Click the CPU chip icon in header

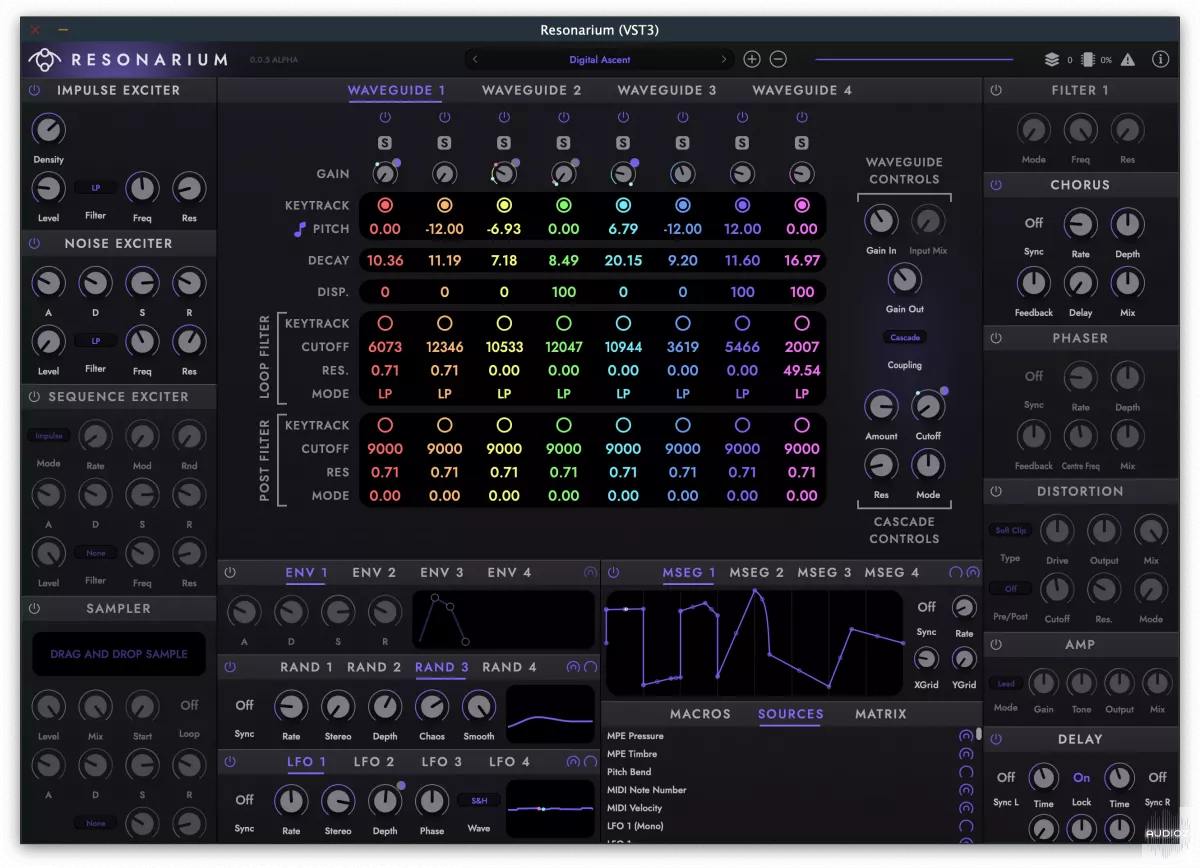1088,60
